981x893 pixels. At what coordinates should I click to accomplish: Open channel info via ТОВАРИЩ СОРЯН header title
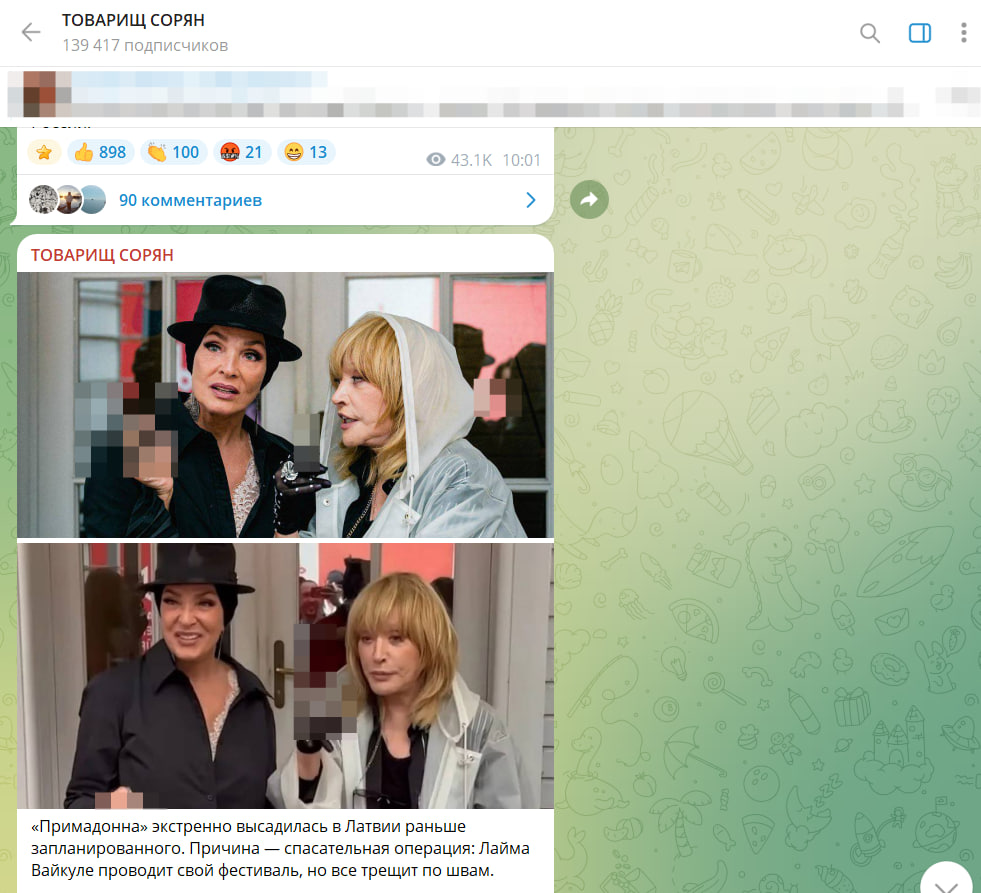tap(133, 20)
